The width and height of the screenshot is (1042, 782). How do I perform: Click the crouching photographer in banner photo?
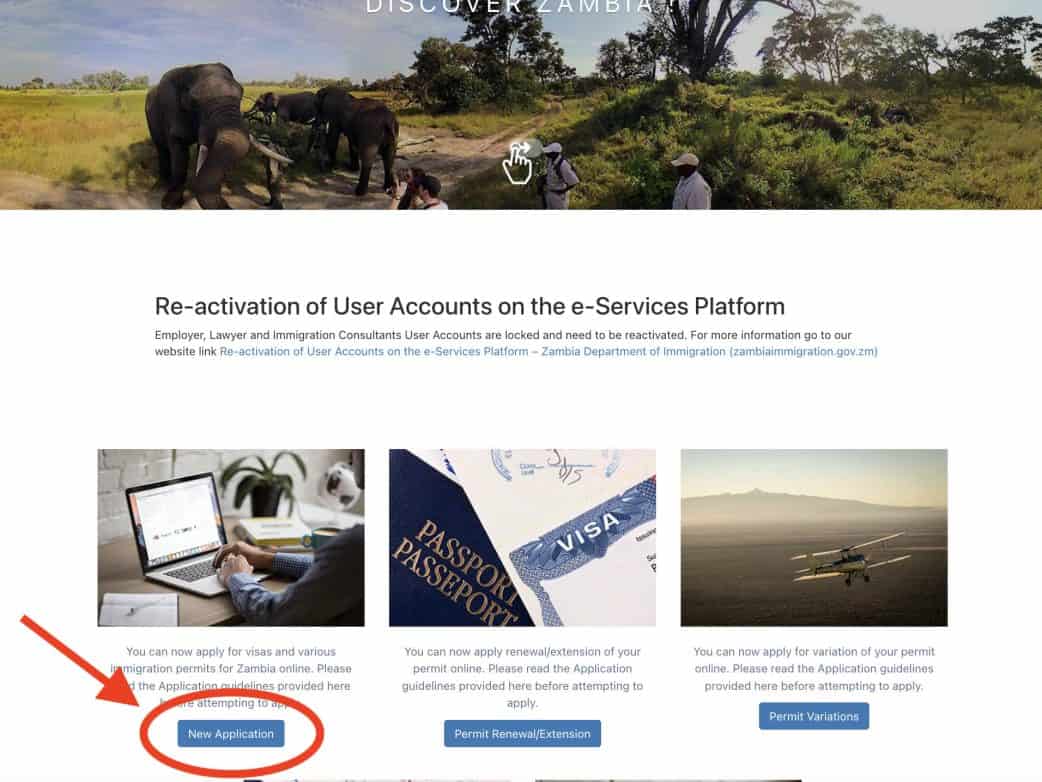[x=419, y=189]
